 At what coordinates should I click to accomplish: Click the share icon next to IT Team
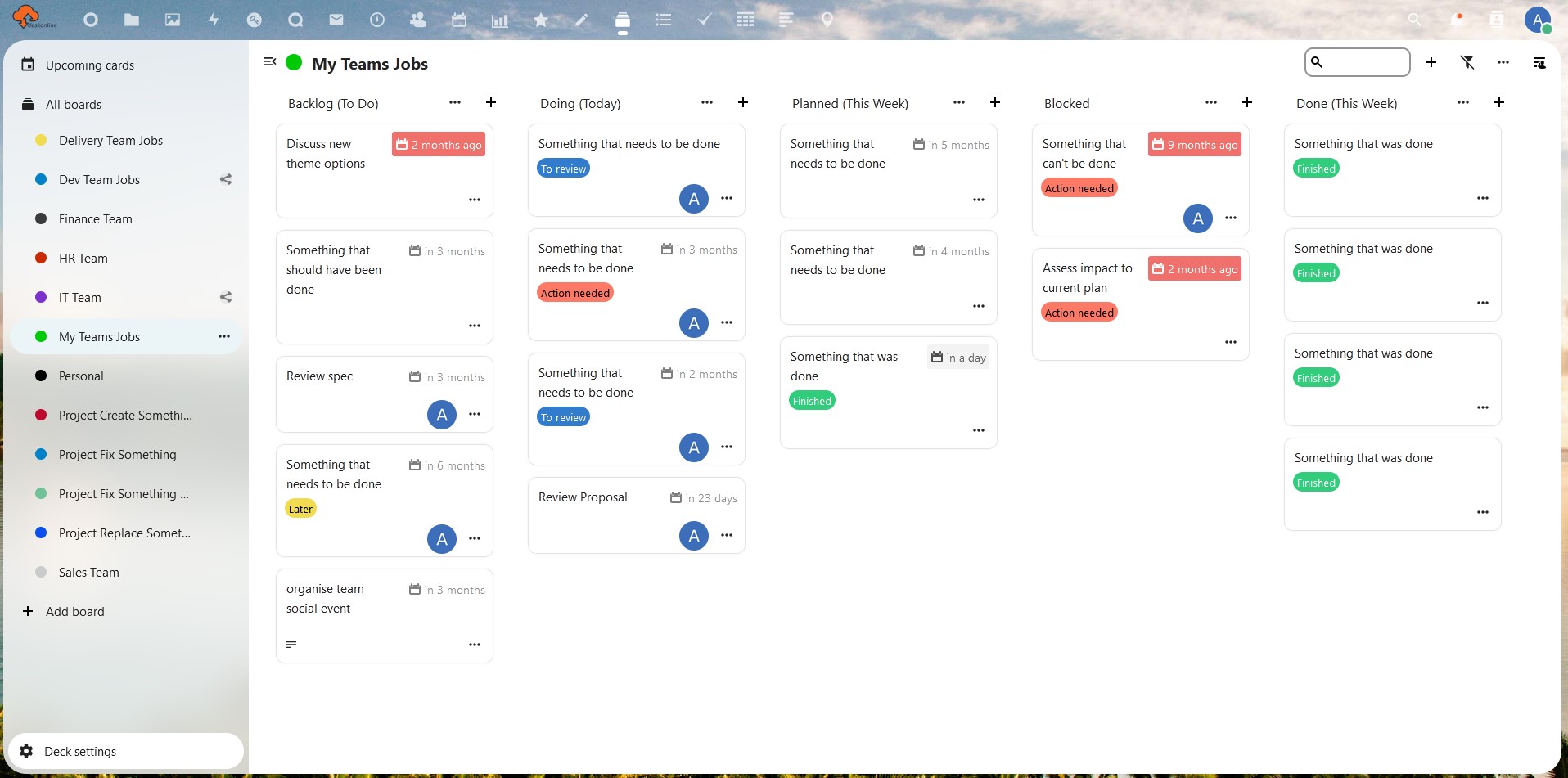pyautogui.click(x=226, y=297)
